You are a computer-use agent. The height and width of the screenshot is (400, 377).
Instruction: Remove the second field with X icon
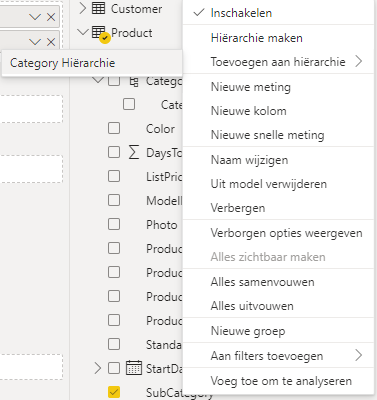[x=51, y=42]
